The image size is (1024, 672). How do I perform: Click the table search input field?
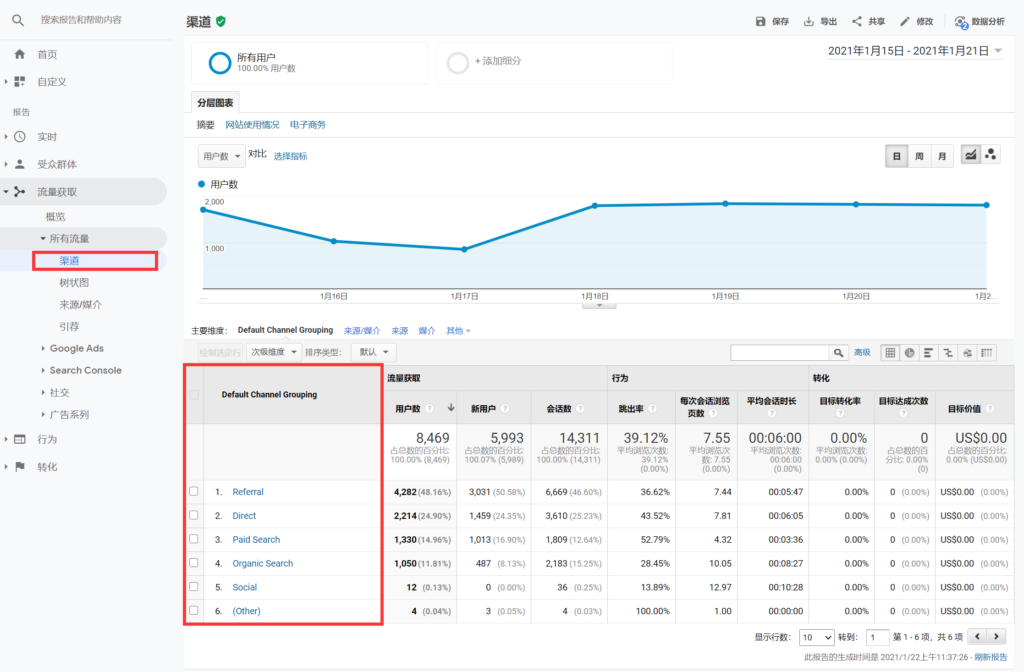click(780, 352)
